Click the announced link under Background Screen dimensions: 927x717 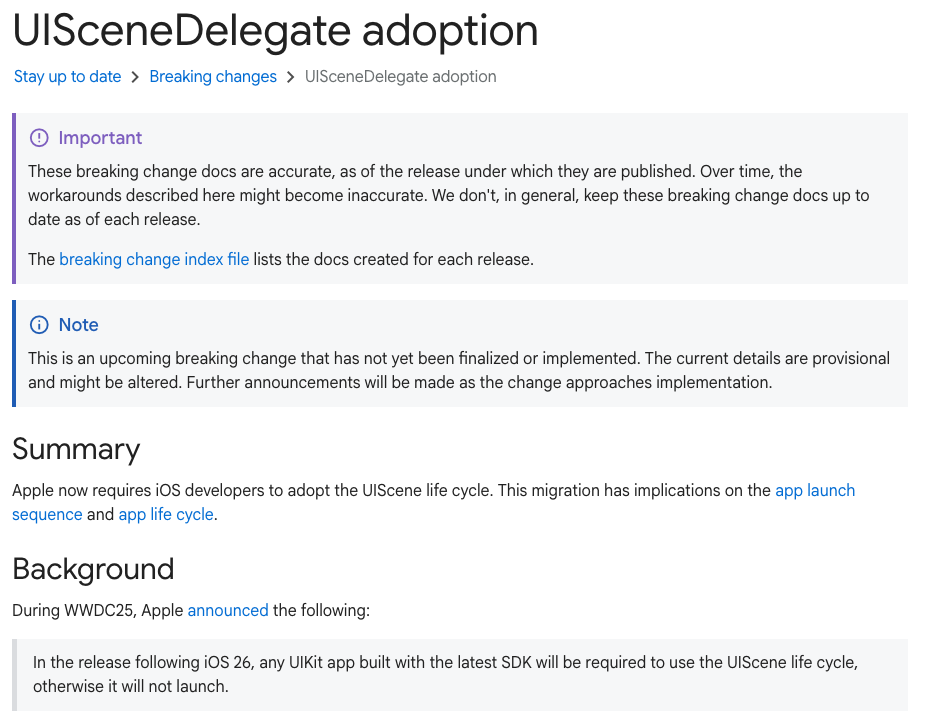[228, 610]
